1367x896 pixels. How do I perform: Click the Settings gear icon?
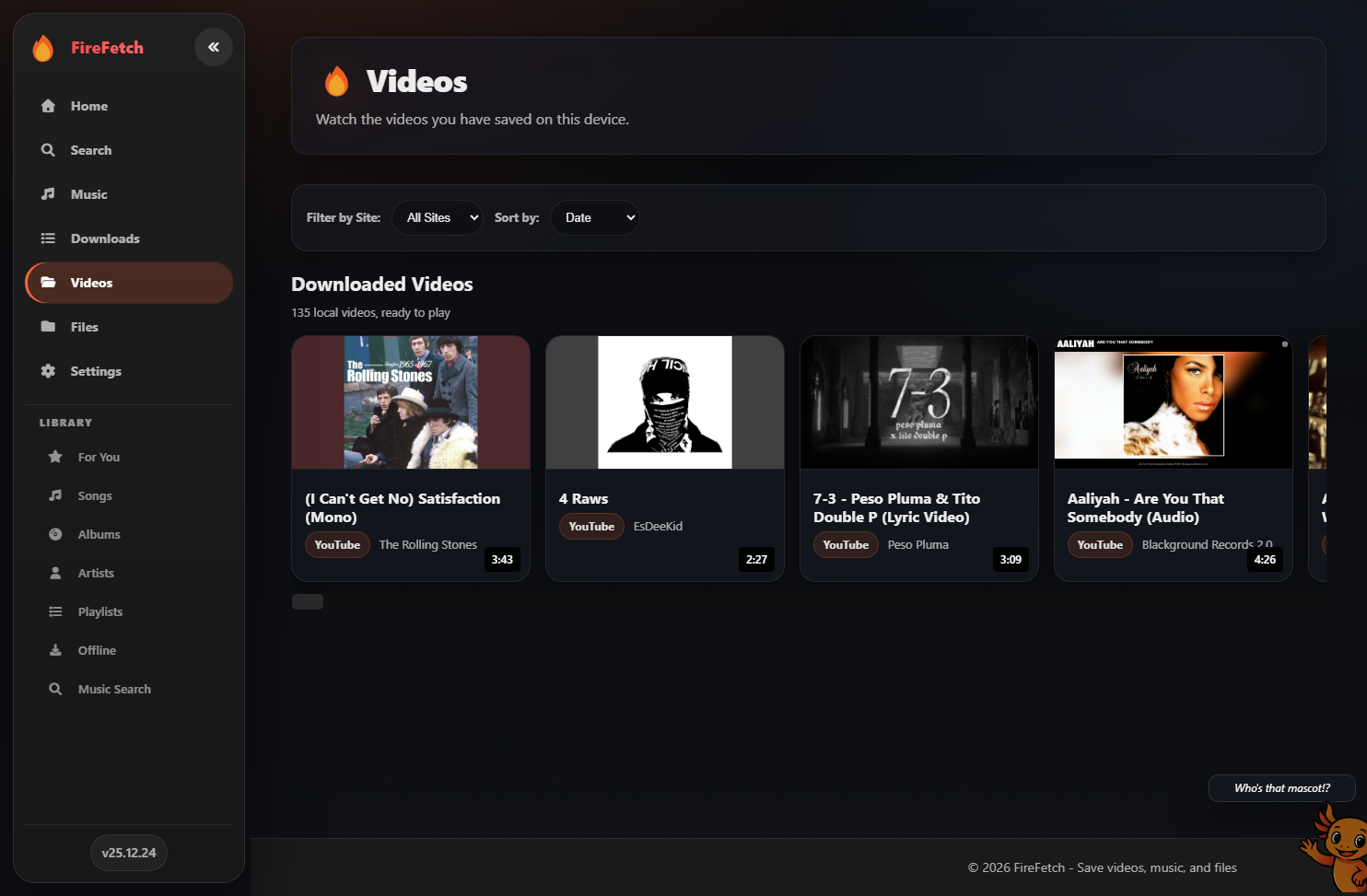pyautogui.click(x=48, y=371)
